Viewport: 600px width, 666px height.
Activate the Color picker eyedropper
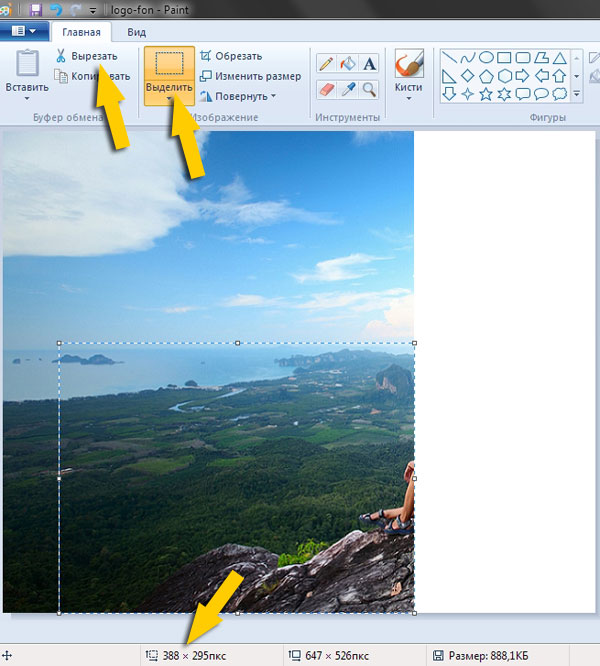click(348, 89)
